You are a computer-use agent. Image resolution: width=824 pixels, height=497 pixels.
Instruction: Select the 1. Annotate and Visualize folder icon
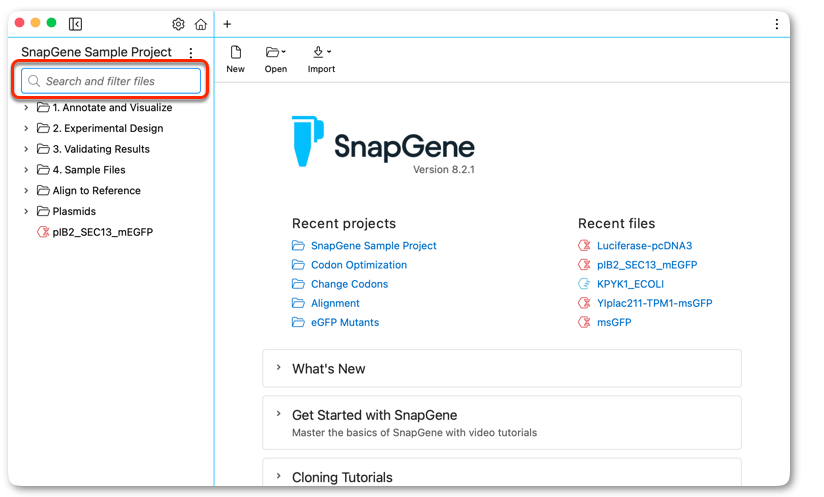[43, 107]
